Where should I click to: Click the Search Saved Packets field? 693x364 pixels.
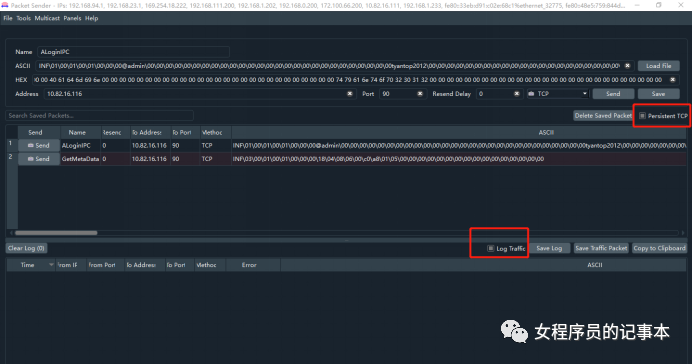(99, 116)
